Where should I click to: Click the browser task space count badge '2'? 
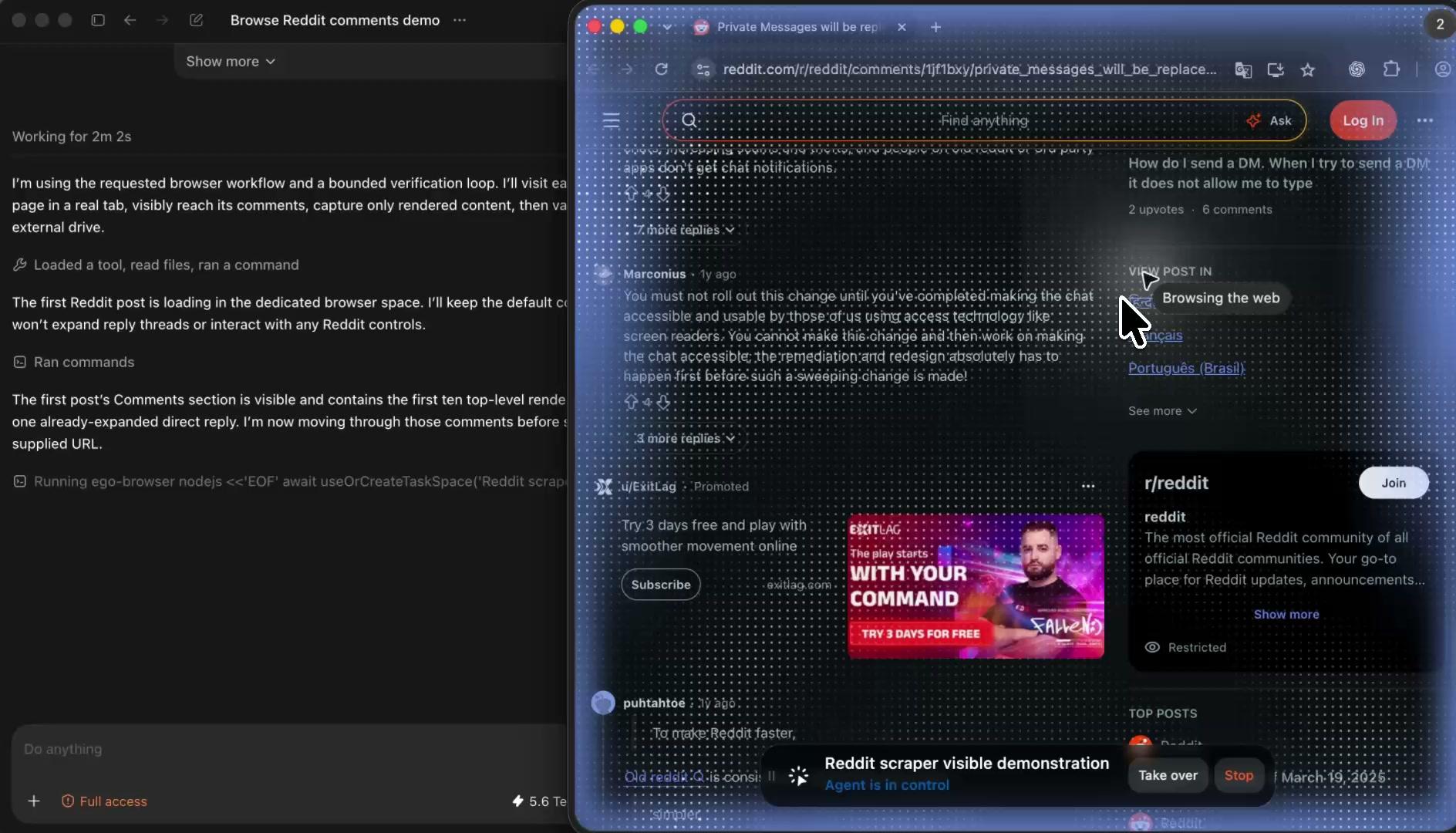1439,25
